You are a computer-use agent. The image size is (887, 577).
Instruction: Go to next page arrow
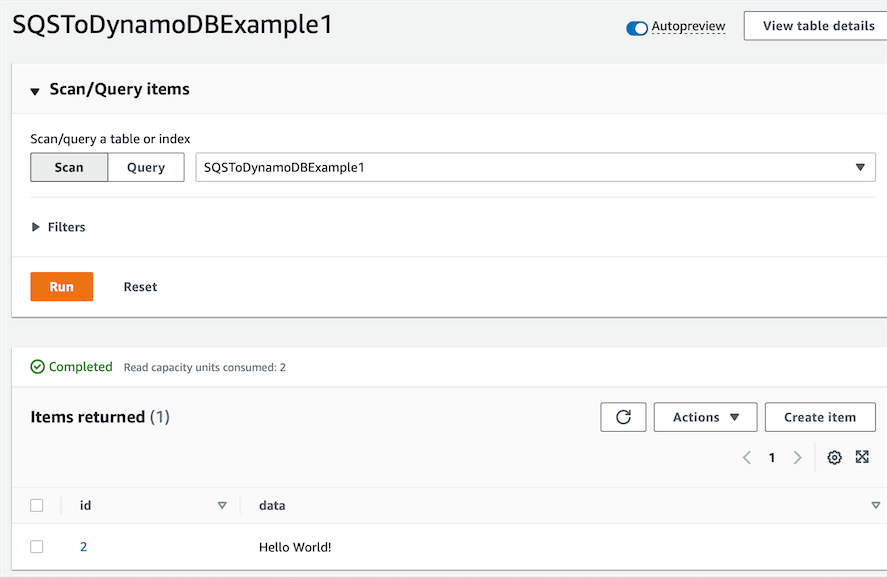(x=797, y=458)
